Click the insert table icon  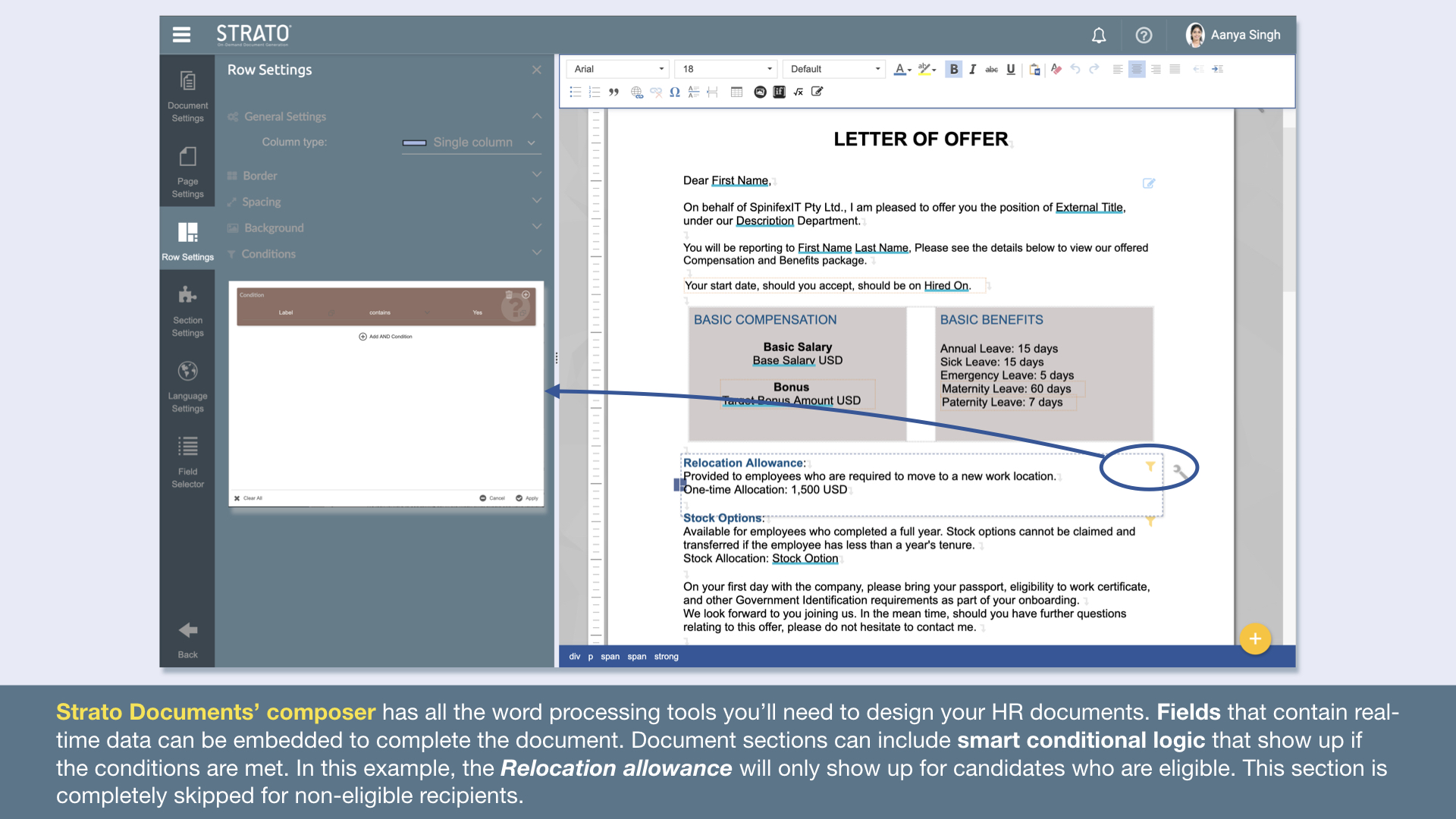click(736, 92)
